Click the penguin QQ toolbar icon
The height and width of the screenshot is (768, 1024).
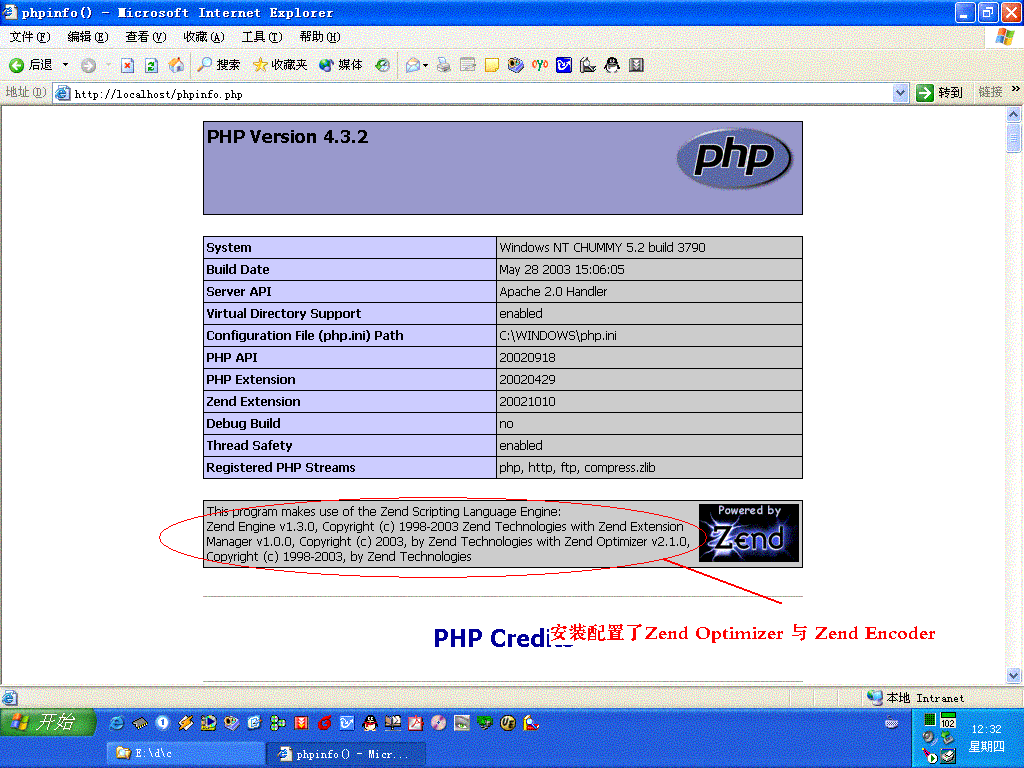tap(612, 65)
